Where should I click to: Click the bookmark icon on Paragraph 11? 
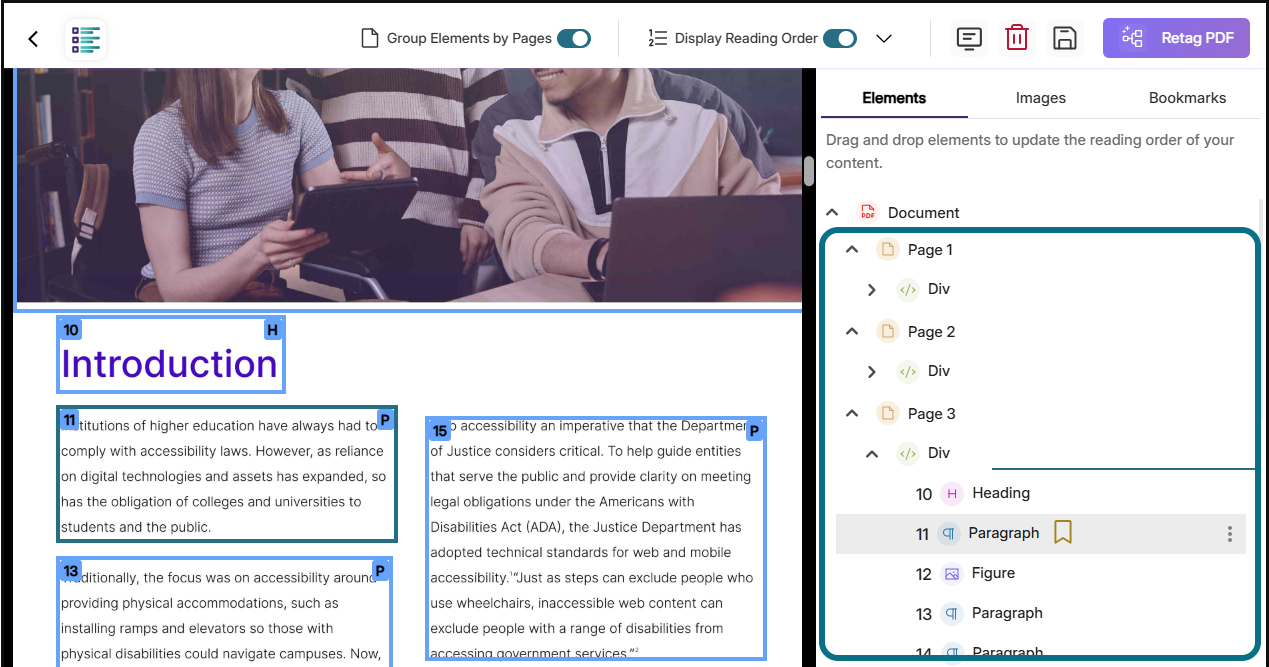point(1063,533)
